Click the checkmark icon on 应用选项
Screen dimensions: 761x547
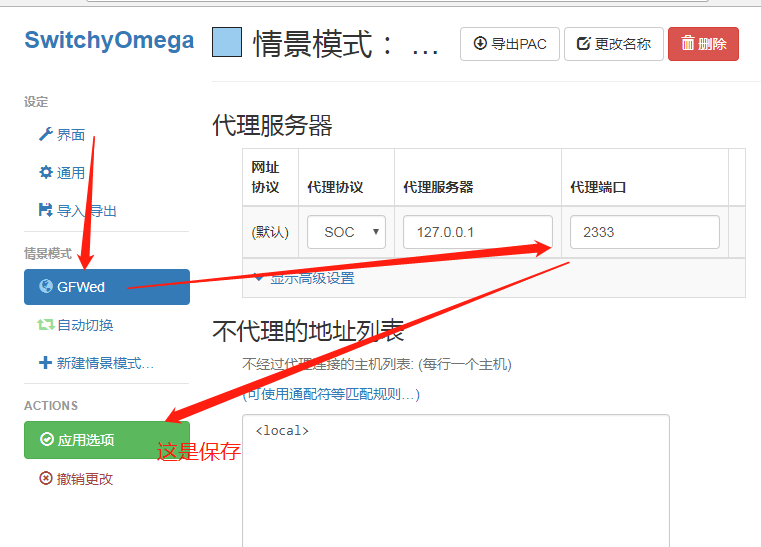click(47, 439)
